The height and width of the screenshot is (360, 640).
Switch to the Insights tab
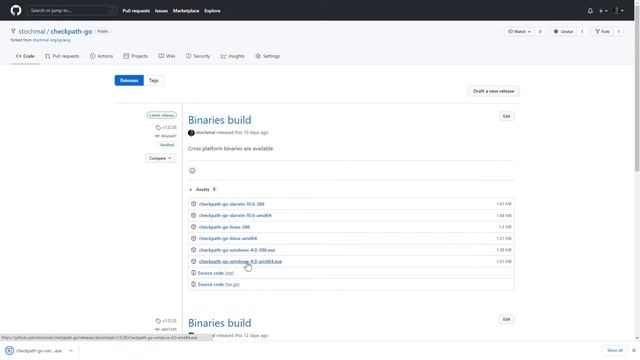(233, 56)
